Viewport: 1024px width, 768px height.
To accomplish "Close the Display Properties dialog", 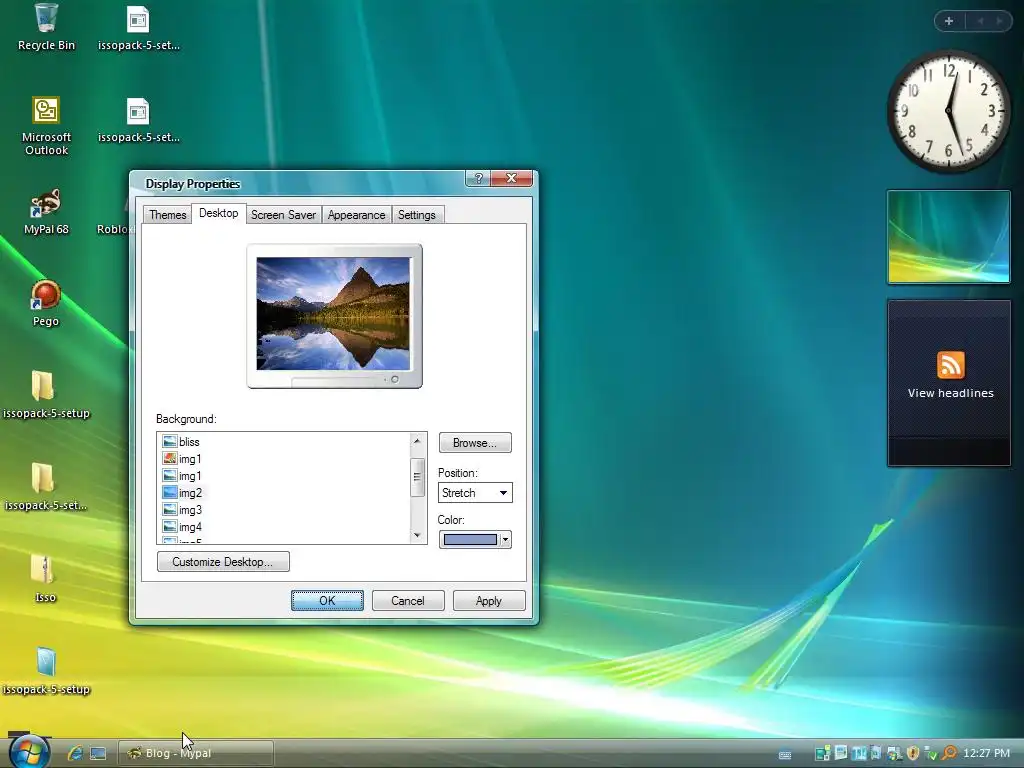I will tap(512, 178).
